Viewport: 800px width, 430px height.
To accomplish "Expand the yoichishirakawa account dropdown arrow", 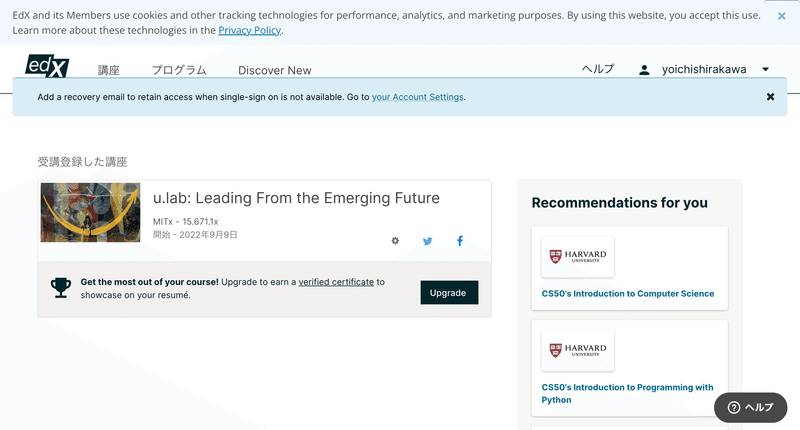I will [765, 69].
